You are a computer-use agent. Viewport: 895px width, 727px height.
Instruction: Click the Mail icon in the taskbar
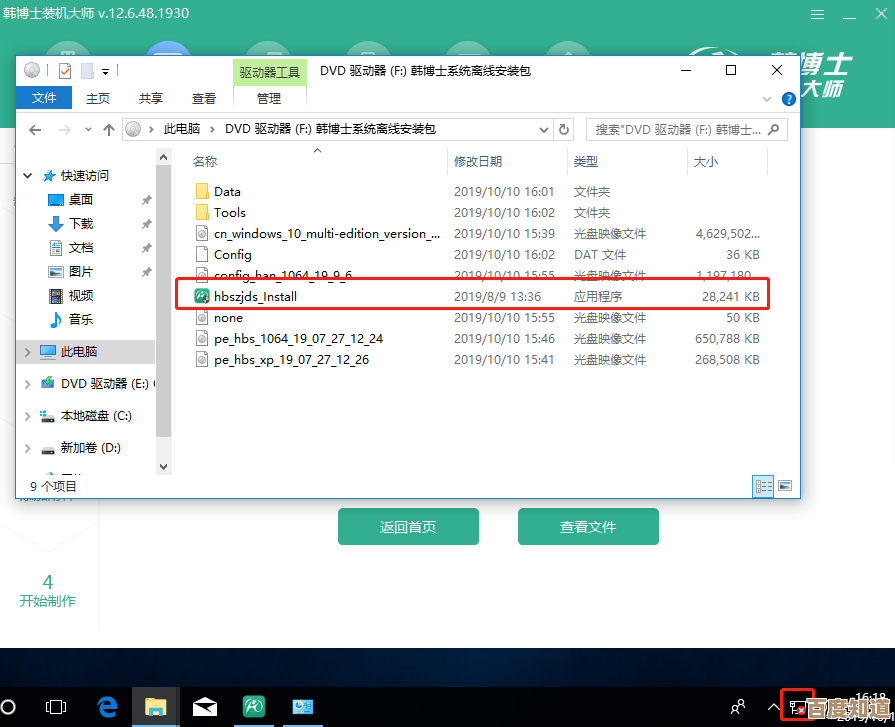[205, 707]
